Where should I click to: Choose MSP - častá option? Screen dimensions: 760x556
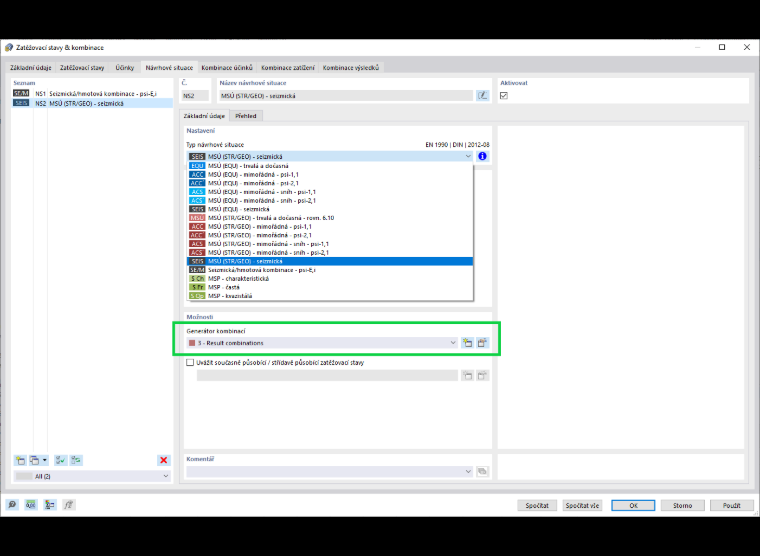point(330,287)
